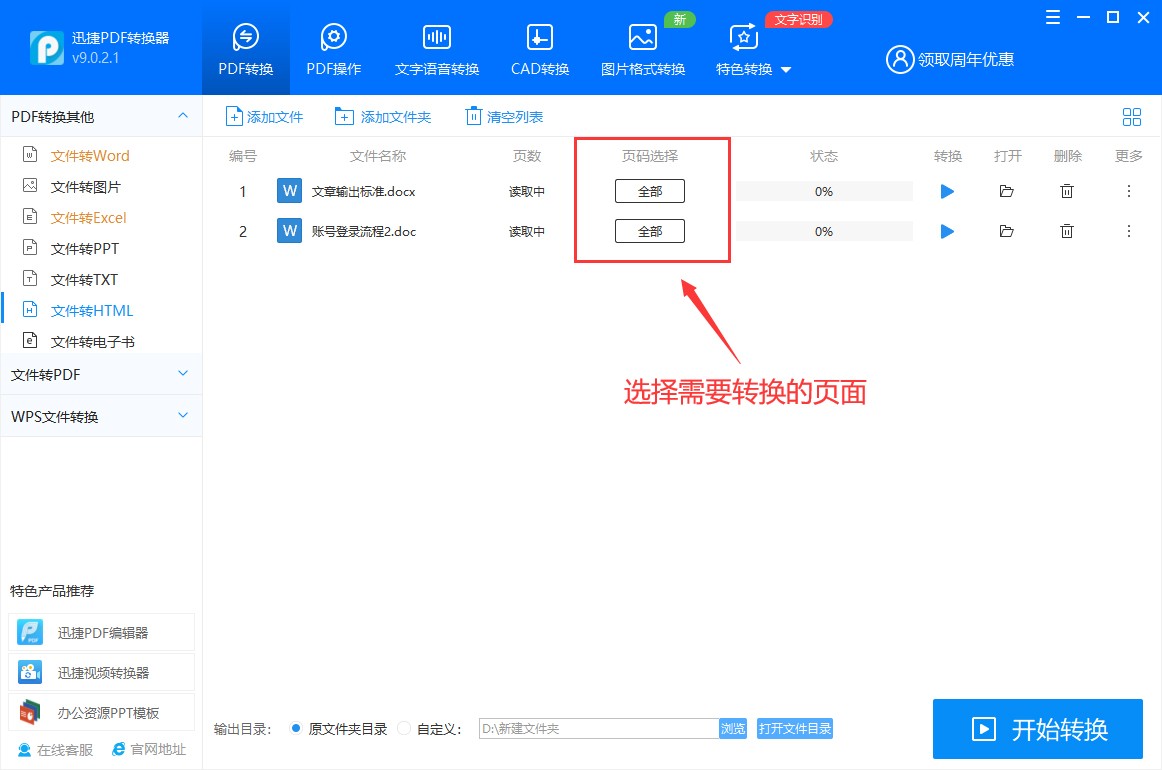Click the 添加文件夹 toolbar button
This screenshot has height=770, width=1162.
(383, 116)
